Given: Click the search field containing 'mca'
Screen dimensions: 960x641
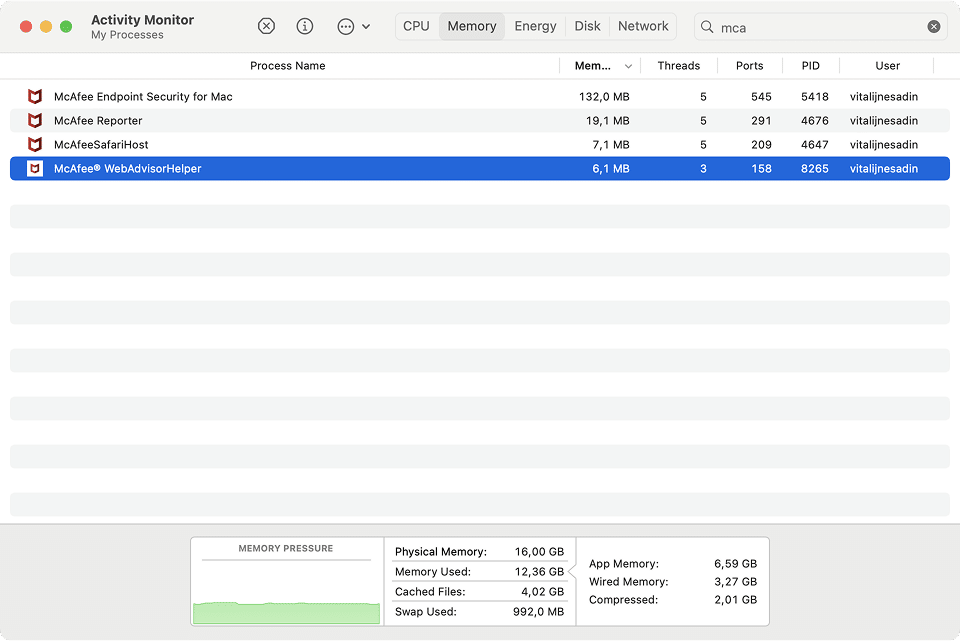Looking at the screenshot, I should click(820, 27).
